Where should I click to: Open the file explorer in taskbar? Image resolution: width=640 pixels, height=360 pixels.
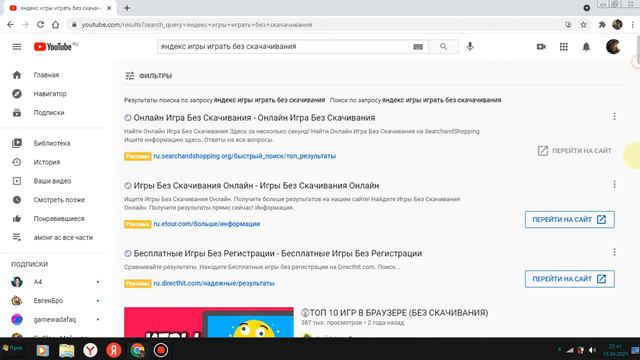pos(67,350)
